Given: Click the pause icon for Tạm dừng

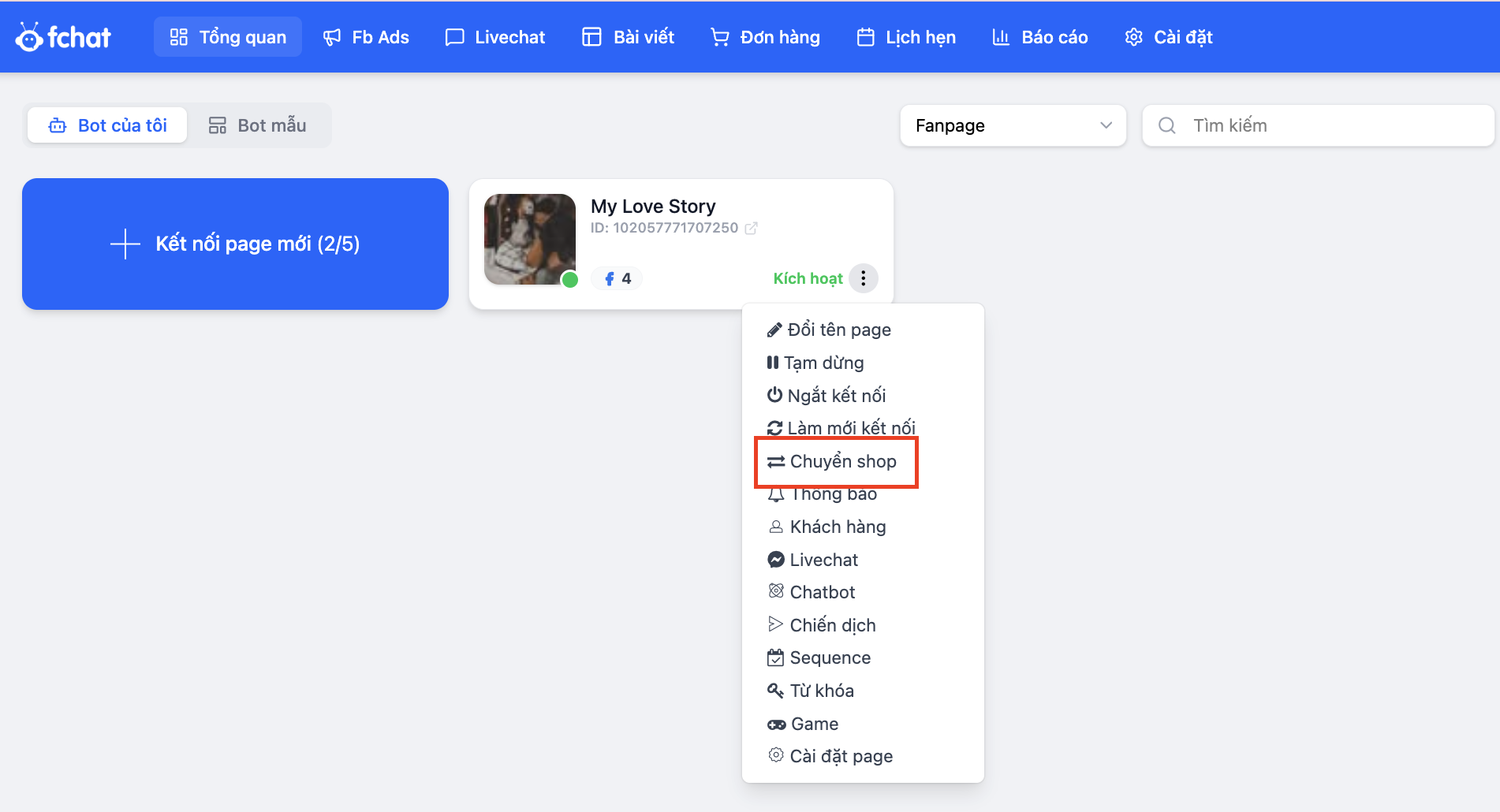Looking at the screenshot, I should (x=773, y=363).
